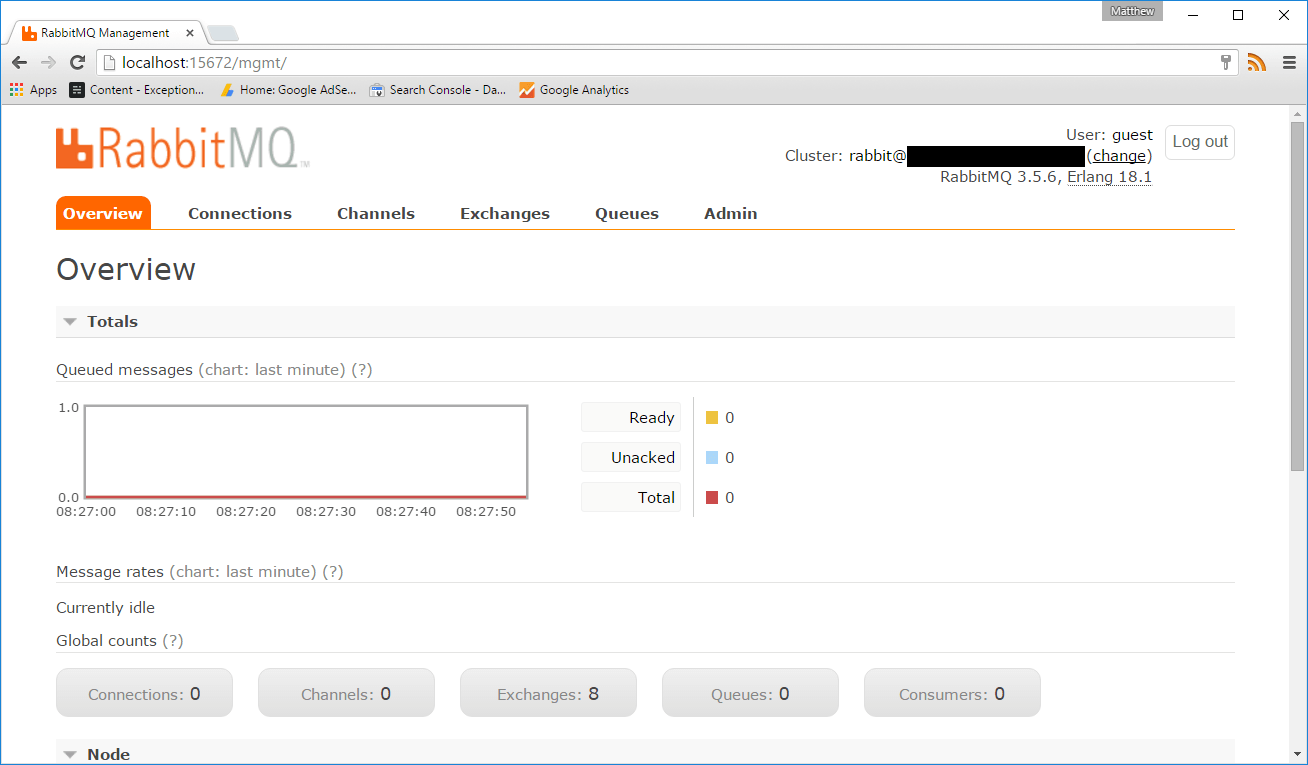Switch to the Connections tab
Screen dimensions: 1308x765
(x=240, y=213)
